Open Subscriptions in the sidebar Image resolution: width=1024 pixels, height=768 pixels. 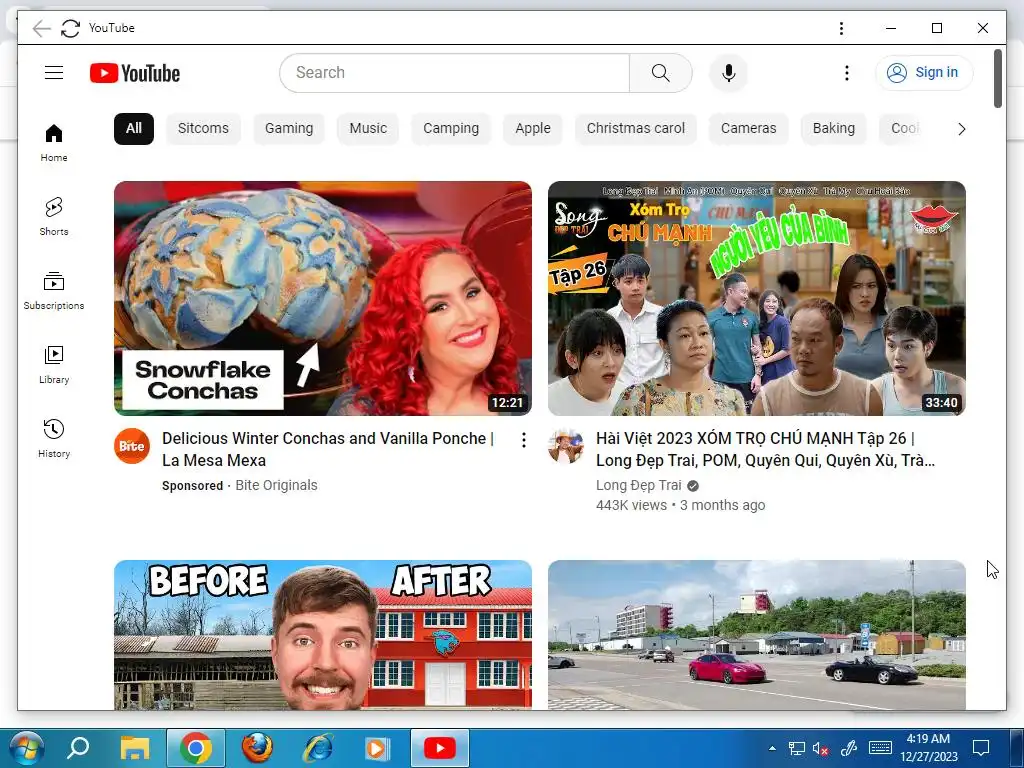point(54,290)
